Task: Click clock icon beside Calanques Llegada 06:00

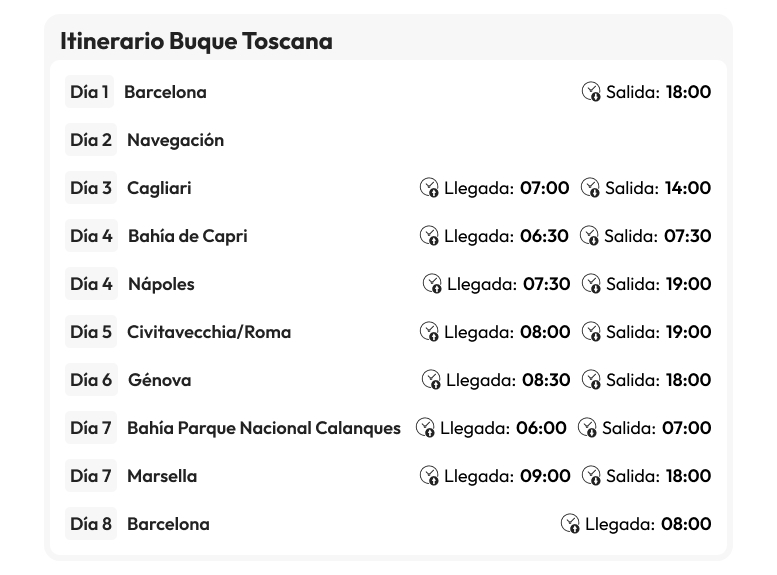Action: (425, 428)
